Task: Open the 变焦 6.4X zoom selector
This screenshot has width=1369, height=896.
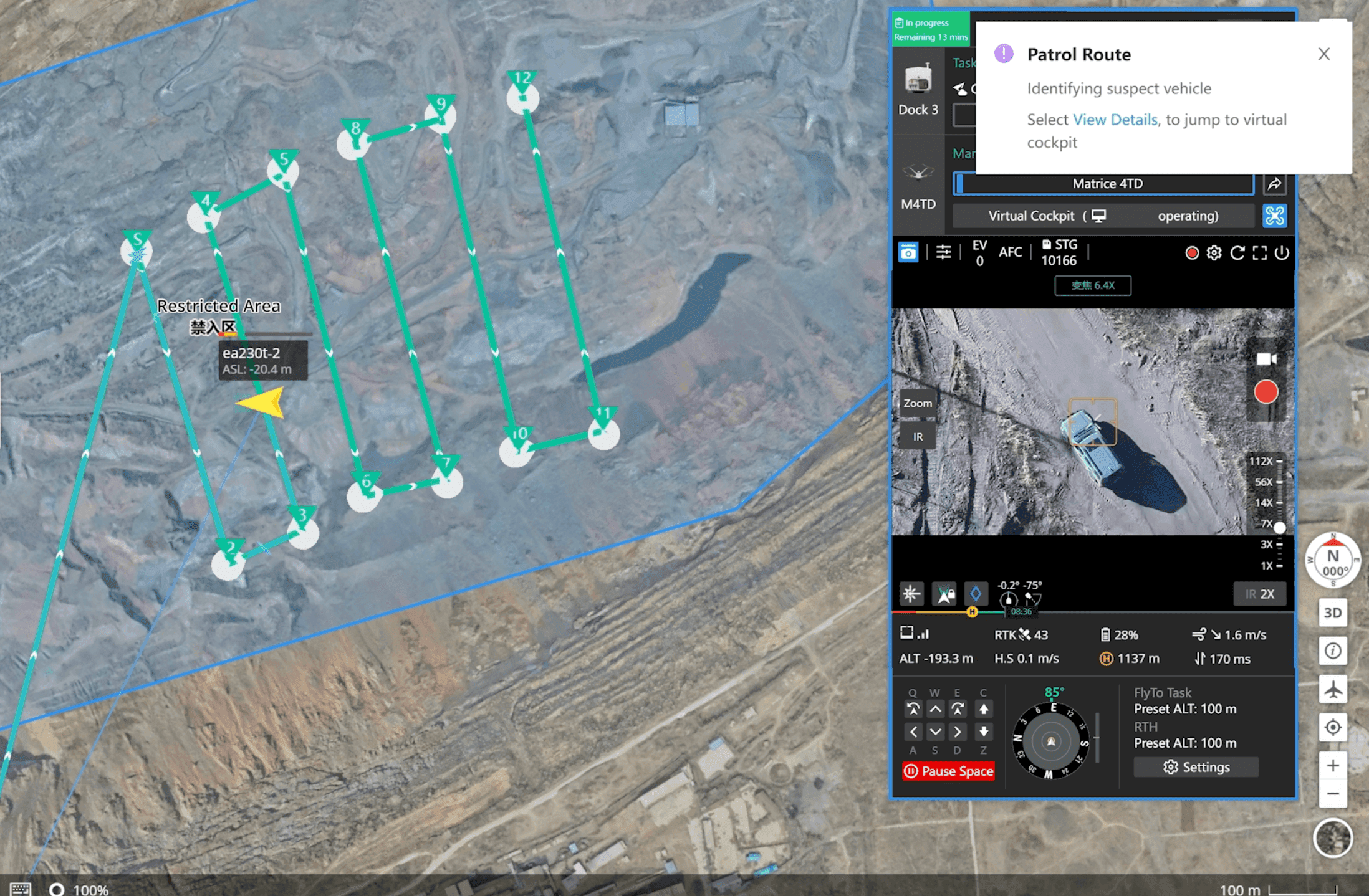Action: pos(1092,285)
